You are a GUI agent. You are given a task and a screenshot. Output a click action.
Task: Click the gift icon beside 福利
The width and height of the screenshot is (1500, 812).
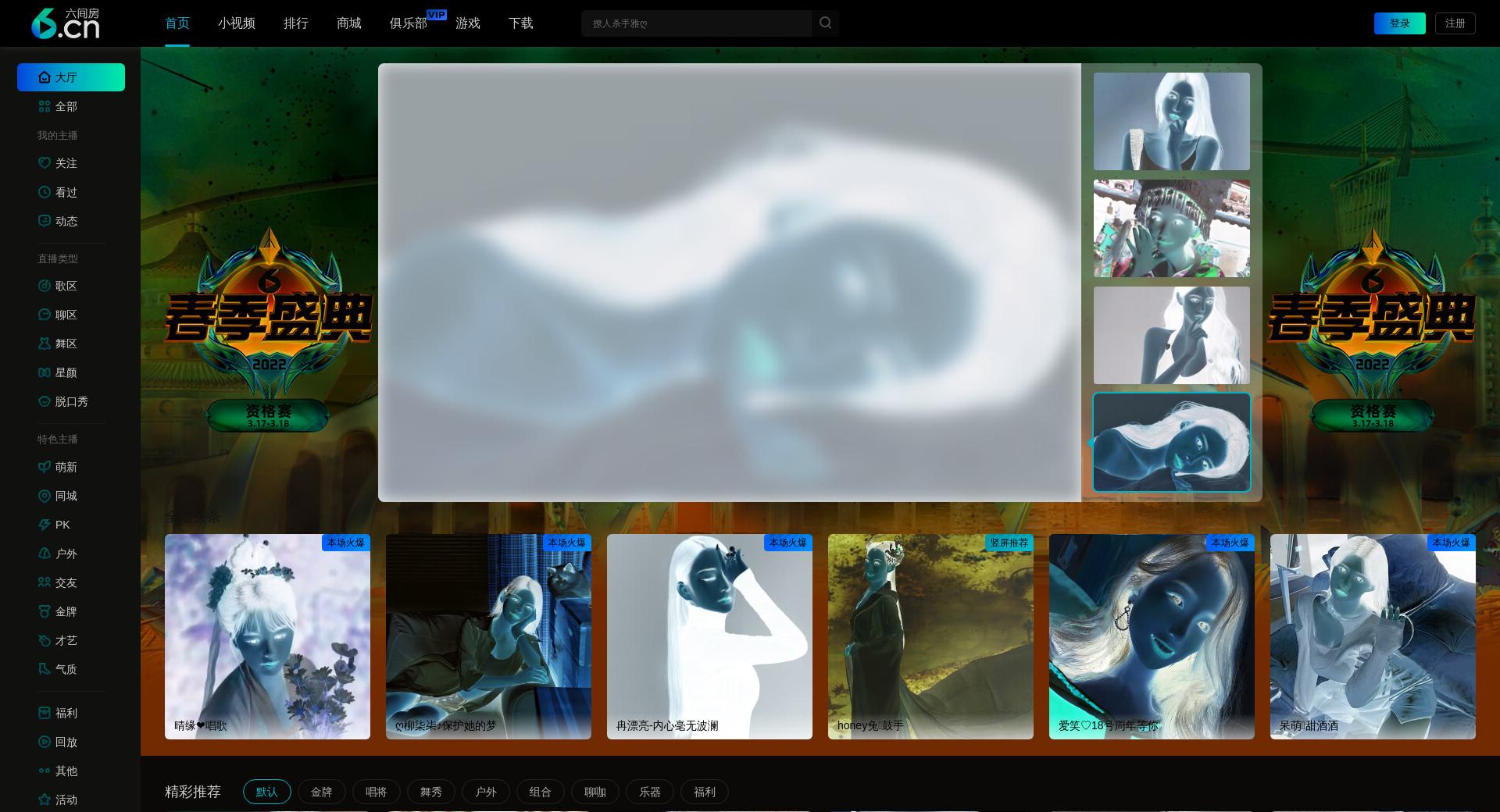pos(45,713)
